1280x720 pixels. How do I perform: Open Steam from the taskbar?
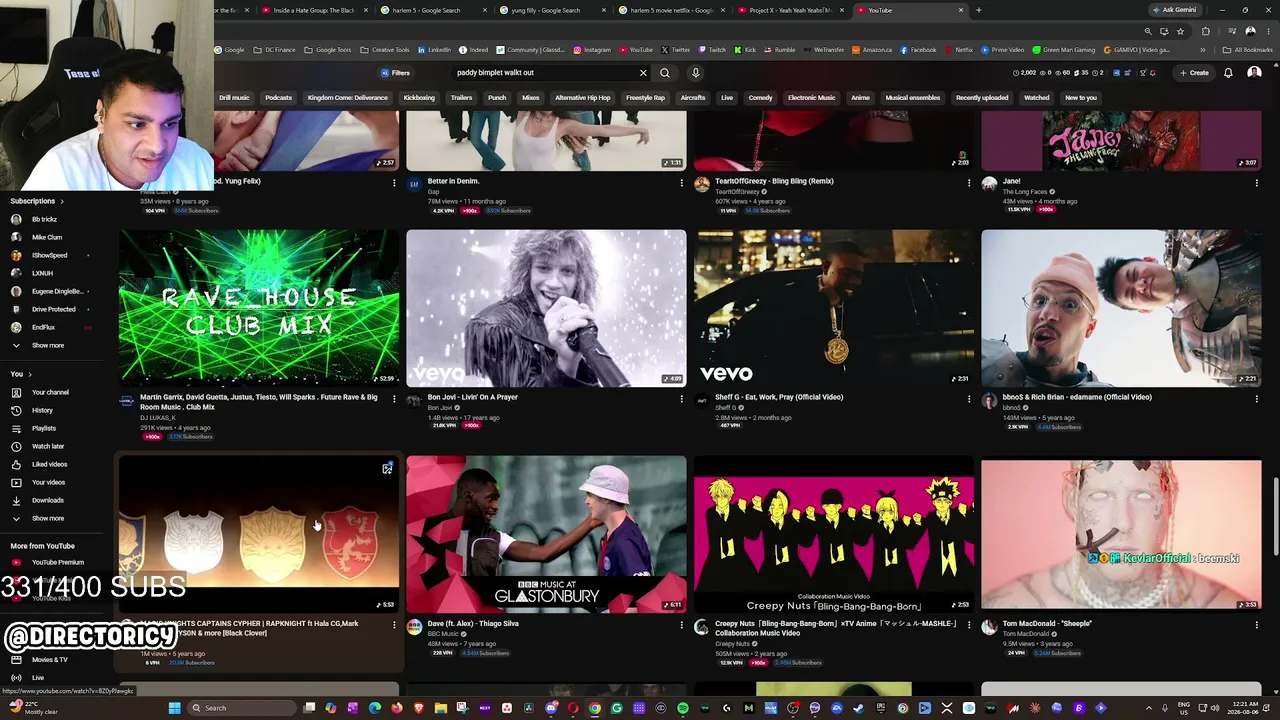pos(858,708)
